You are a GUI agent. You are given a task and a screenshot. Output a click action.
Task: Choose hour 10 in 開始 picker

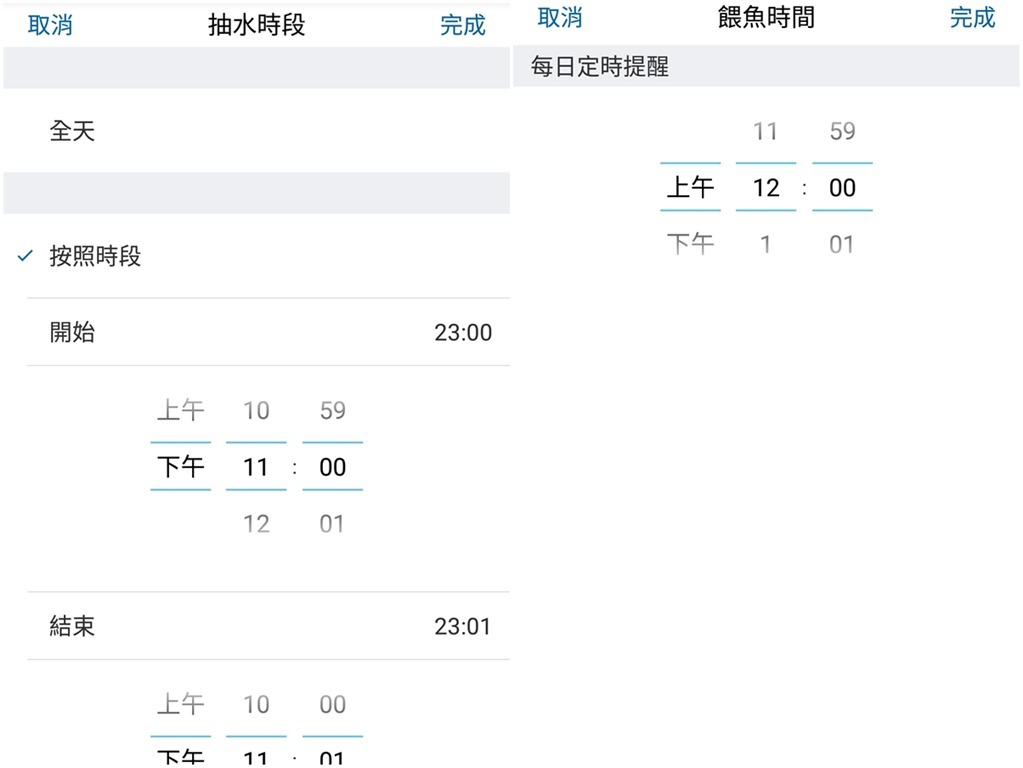tap(256, 410)
